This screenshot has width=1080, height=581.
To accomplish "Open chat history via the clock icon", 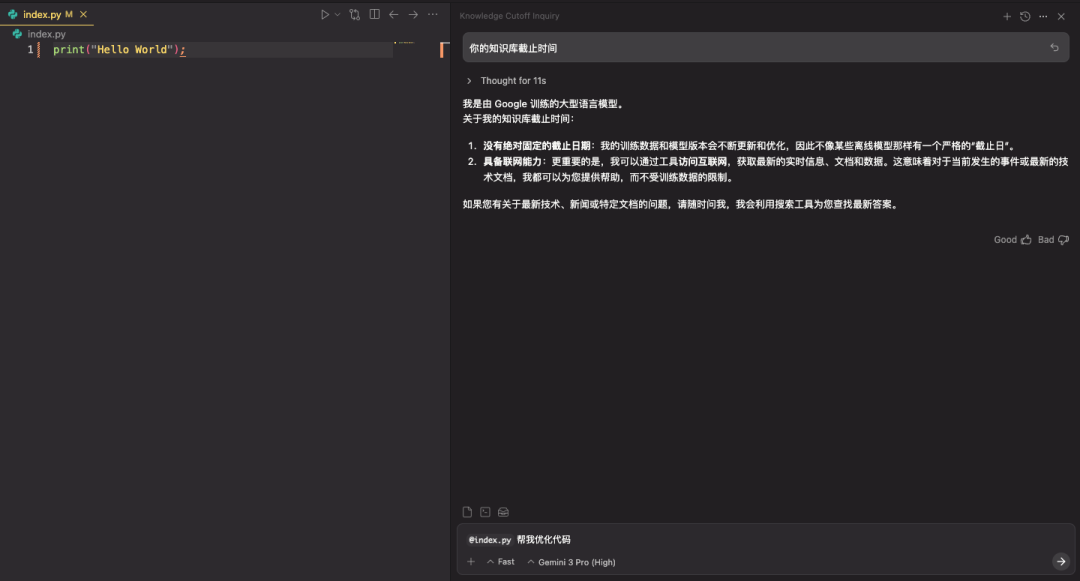I will (x=1025, y=16).
